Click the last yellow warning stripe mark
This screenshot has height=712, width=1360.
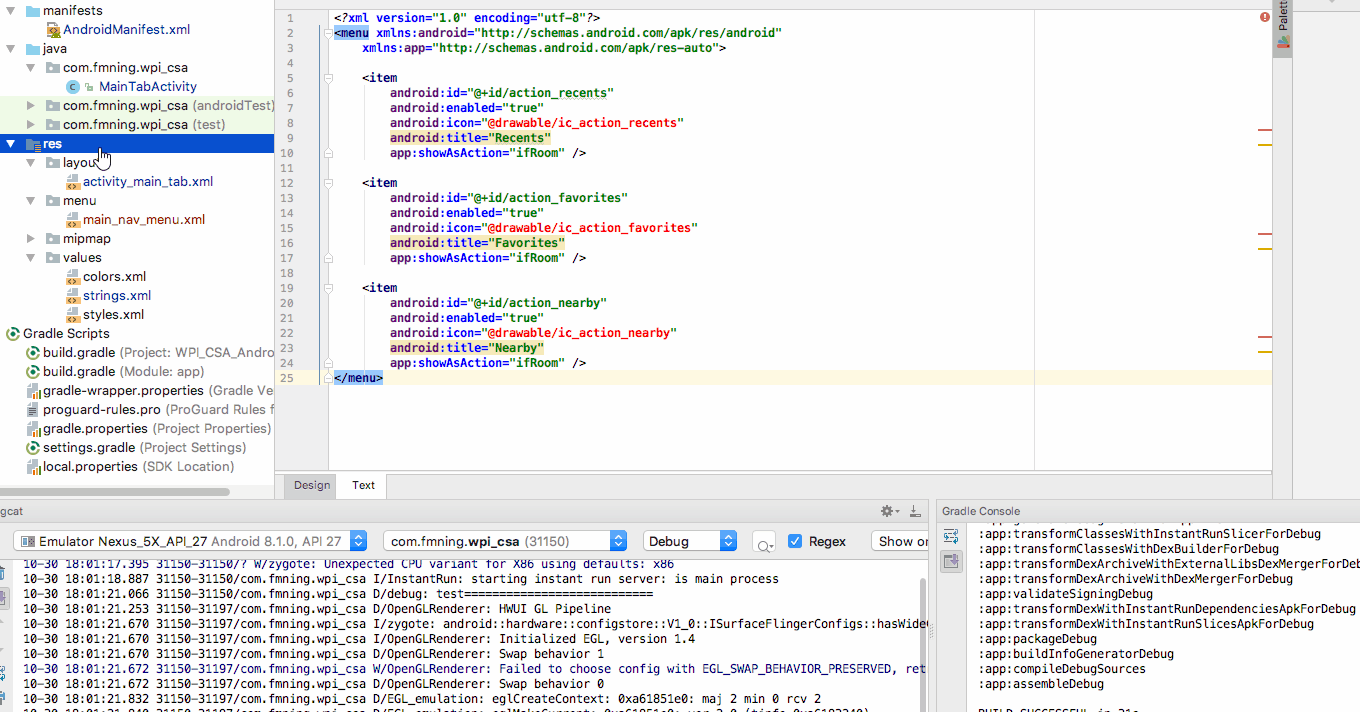(x=1264, y=352)
